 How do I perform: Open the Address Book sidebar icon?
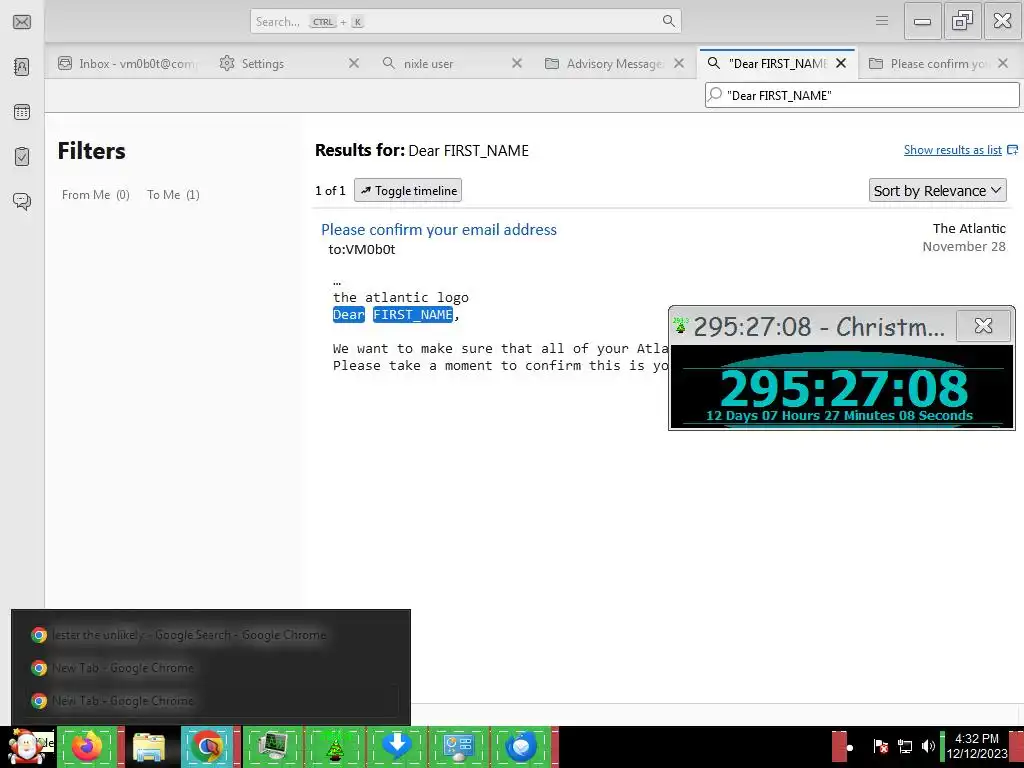(x=22, y=67)
